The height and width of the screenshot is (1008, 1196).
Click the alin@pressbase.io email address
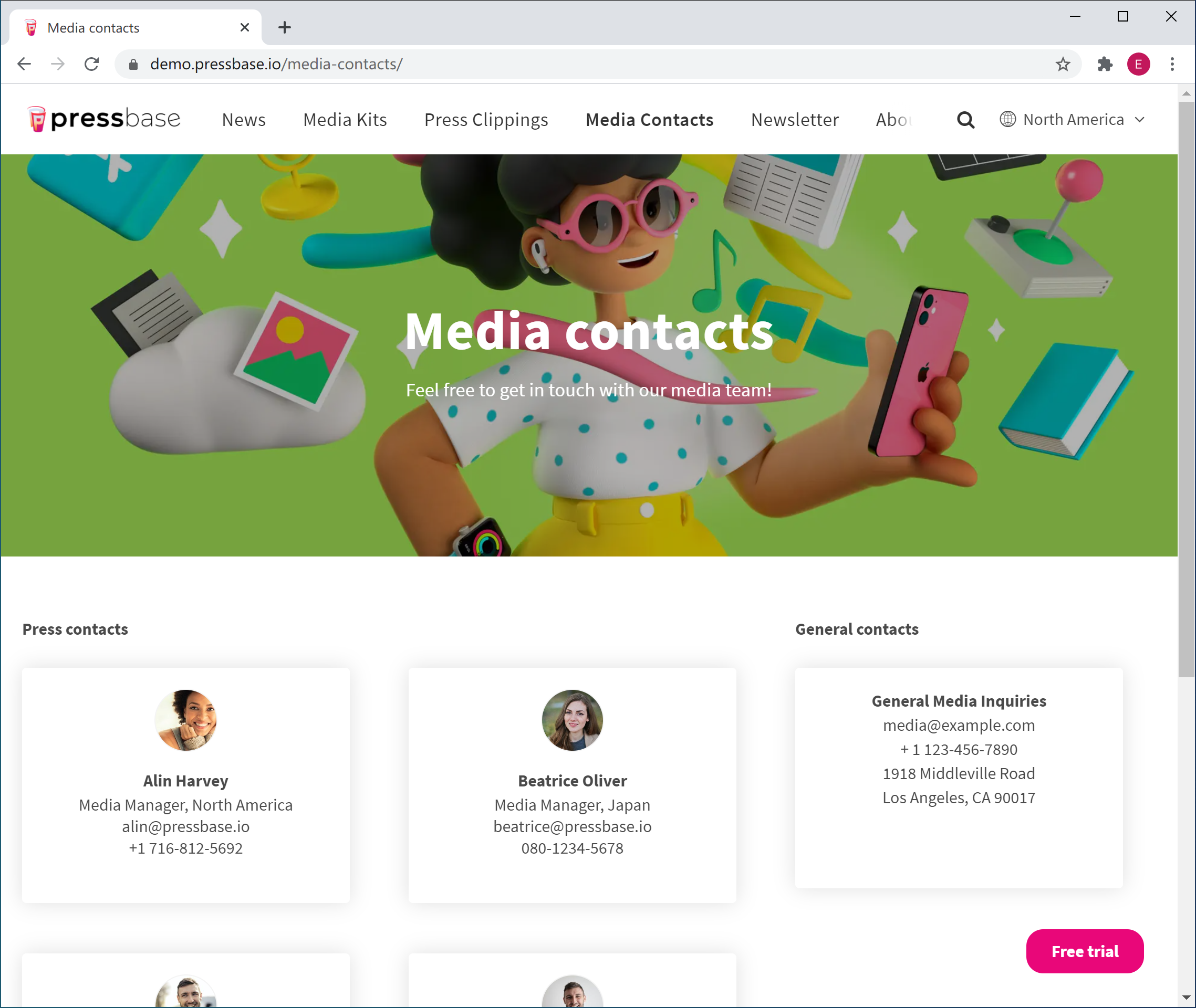click(x=186, y=826)
